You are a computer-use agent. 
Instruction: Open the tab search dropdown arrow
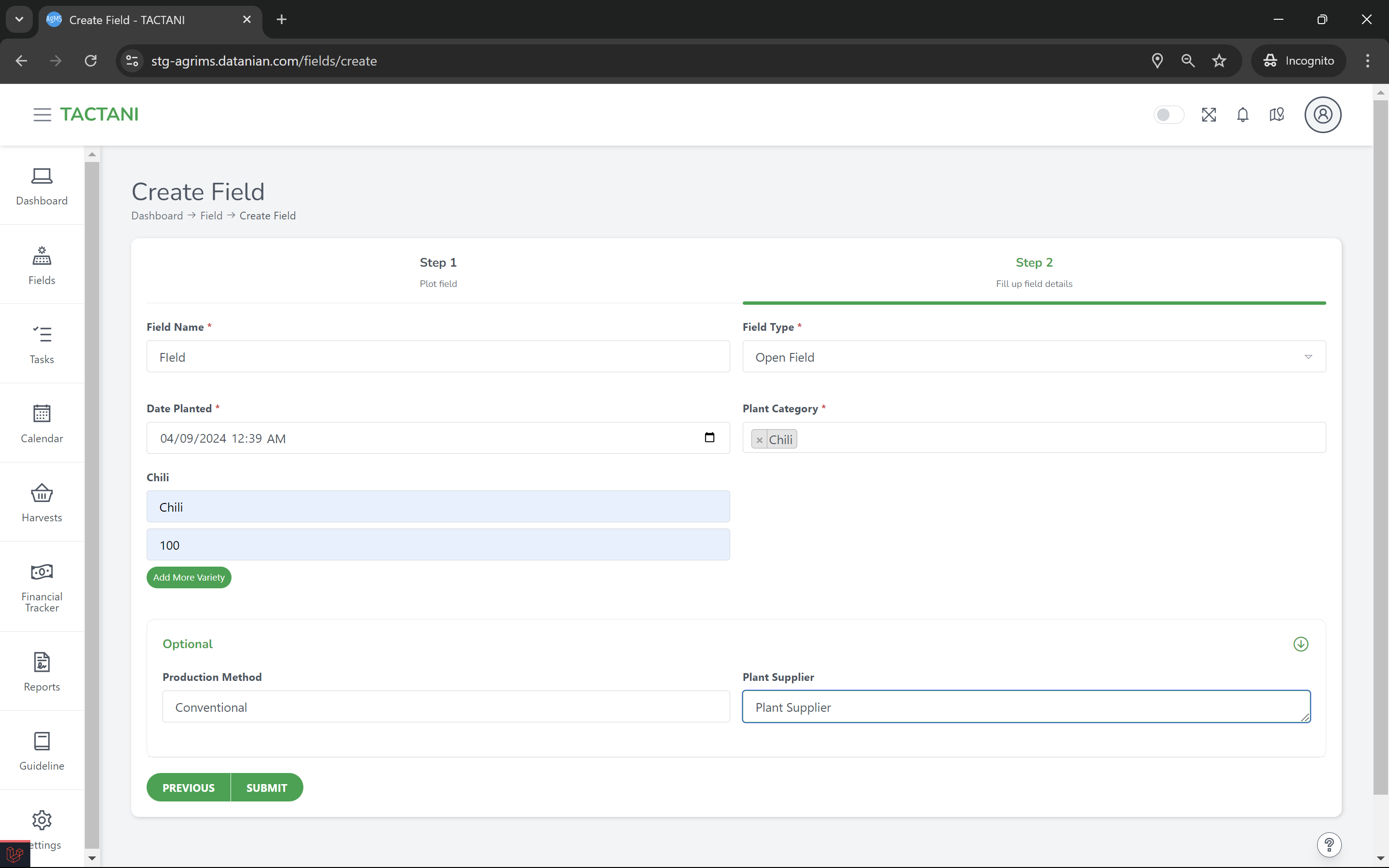pos(19,19)
